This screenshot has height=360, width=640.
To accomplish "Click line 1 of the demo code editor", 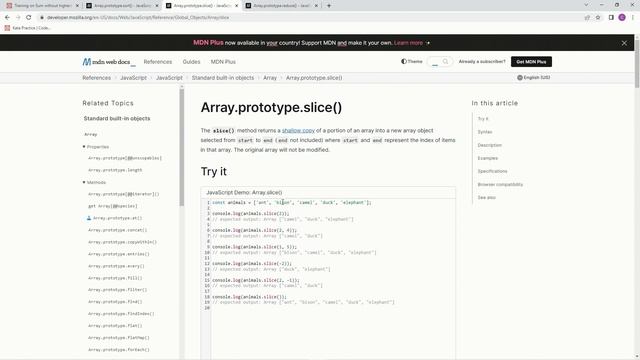I will pos(292,202).
